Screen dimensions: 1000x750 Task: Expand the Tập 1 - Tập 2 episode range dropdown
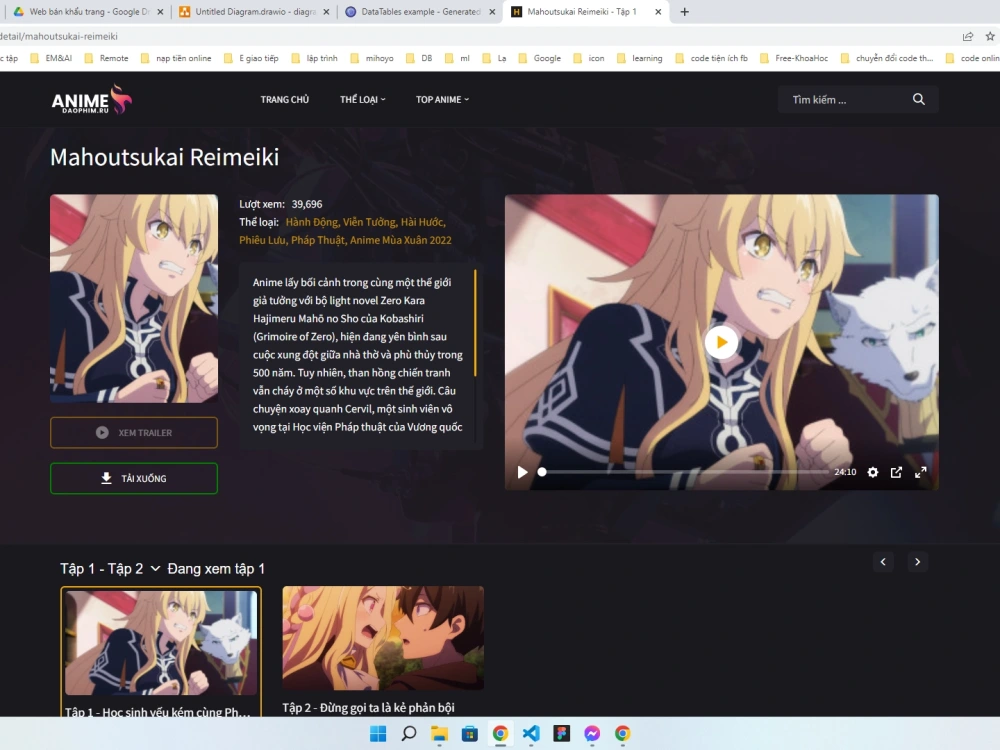pyautogui.click(x=110, y=569)
